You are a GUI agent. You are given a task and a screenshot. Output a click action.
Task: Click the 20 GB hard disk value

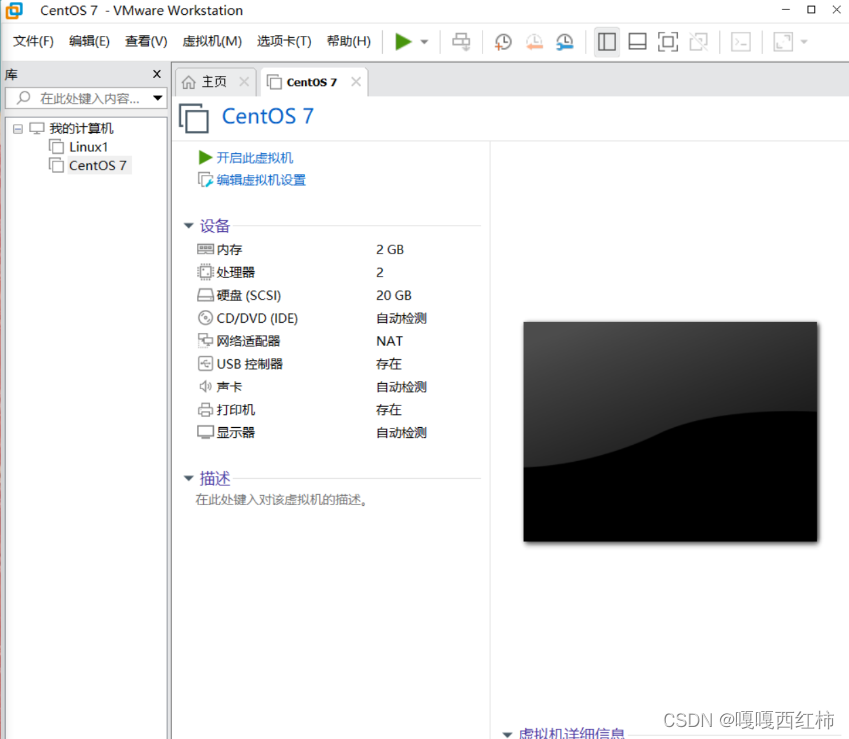394,295
